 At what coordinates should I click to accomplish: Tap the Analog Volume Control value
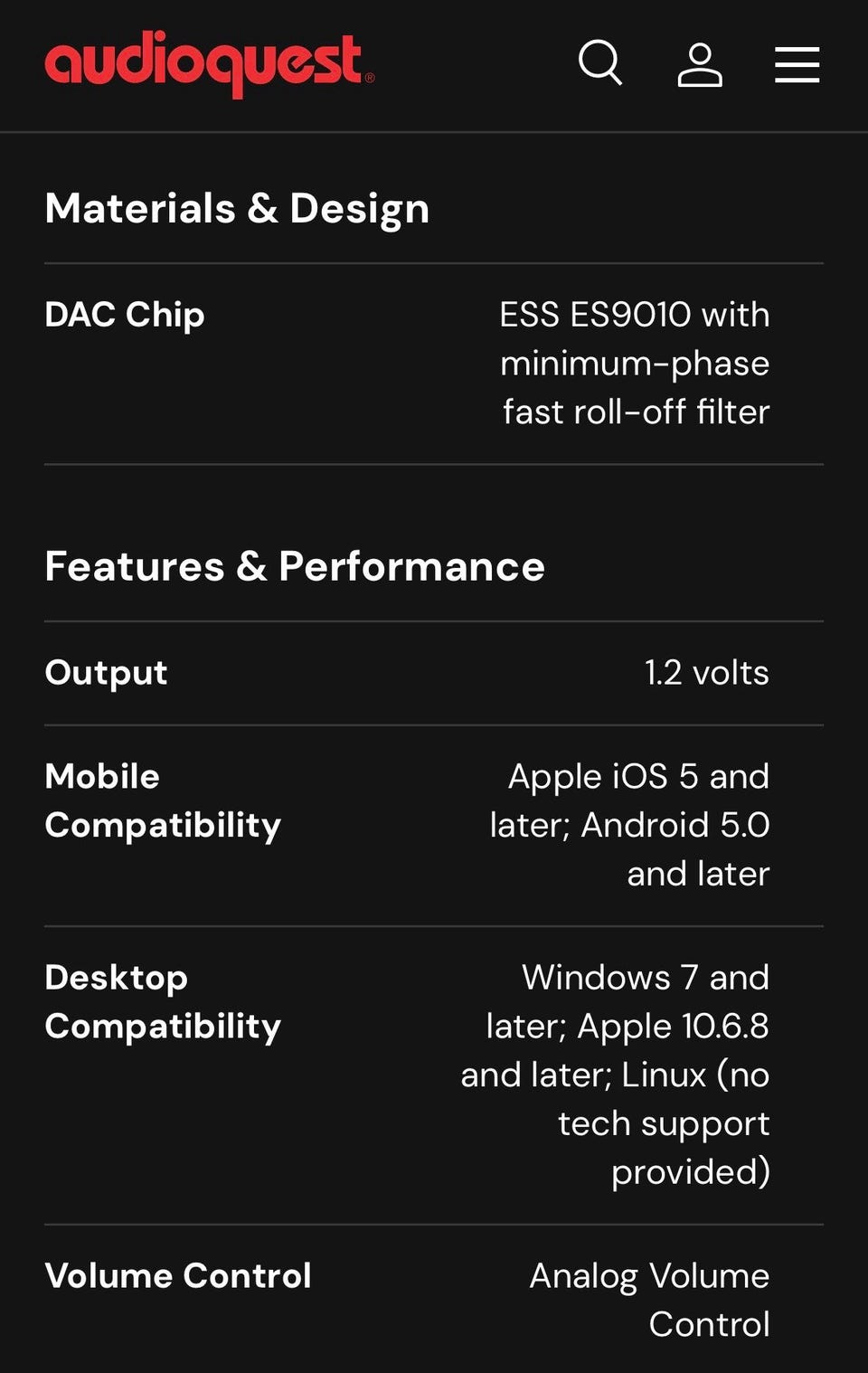tap(649, 1300)
